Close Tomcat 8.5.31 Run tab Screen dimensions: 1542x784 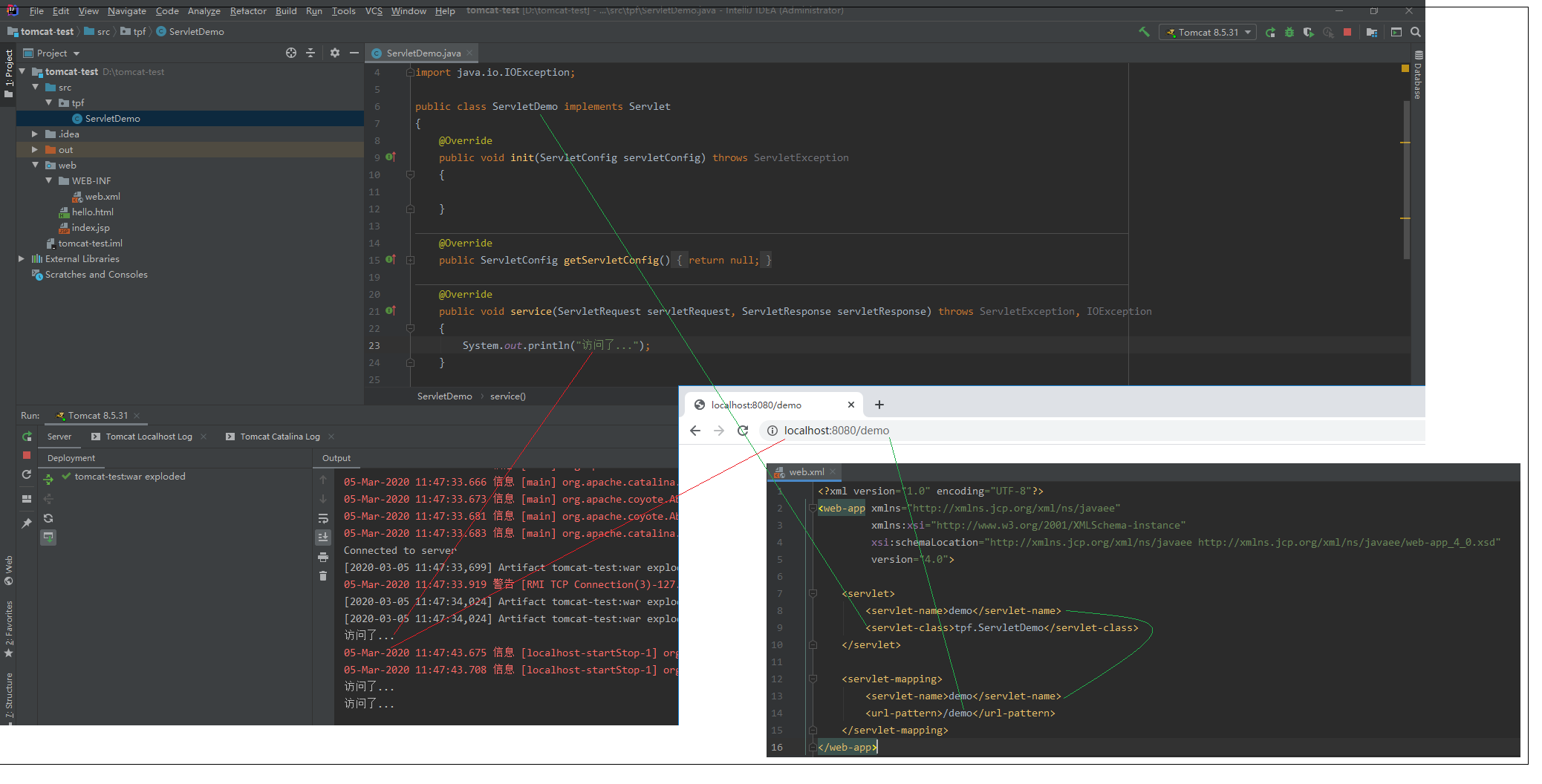click(137, 416)
